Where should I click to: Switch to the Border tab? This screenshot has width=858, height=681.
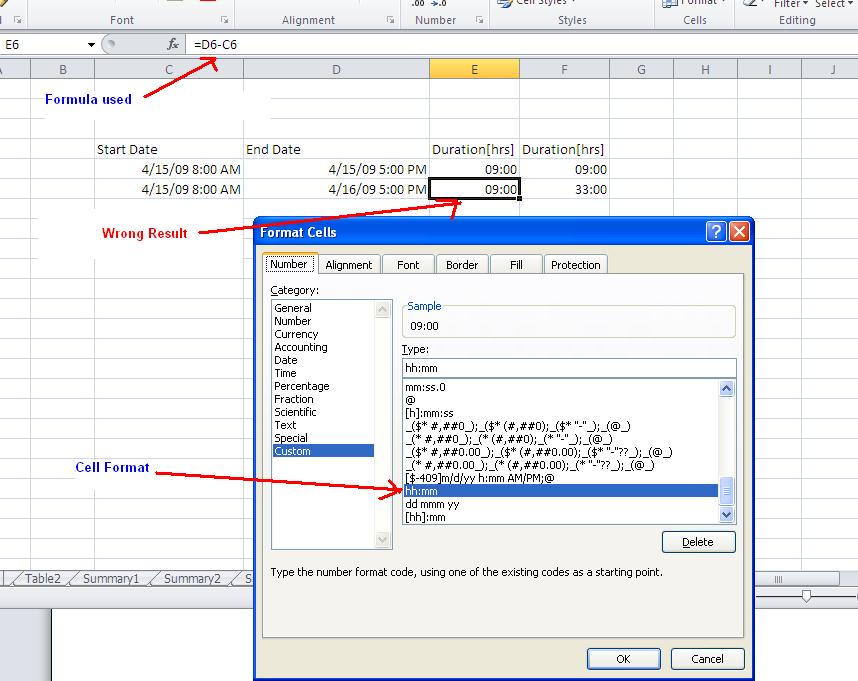[462, 264]
